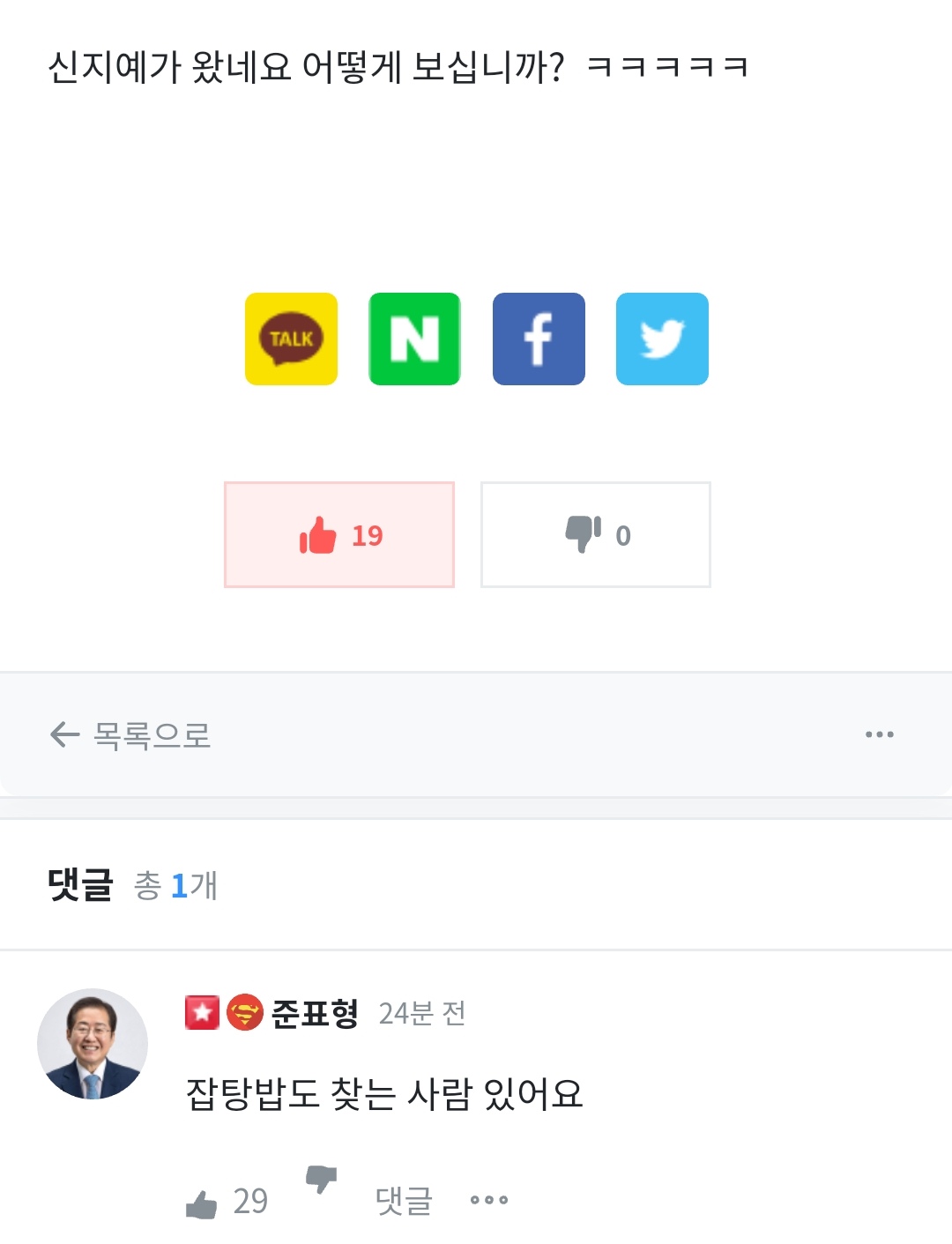952x1244 pixels.
Task: Expand the comment's three-dot more menu
Action: coord(489,1200)
